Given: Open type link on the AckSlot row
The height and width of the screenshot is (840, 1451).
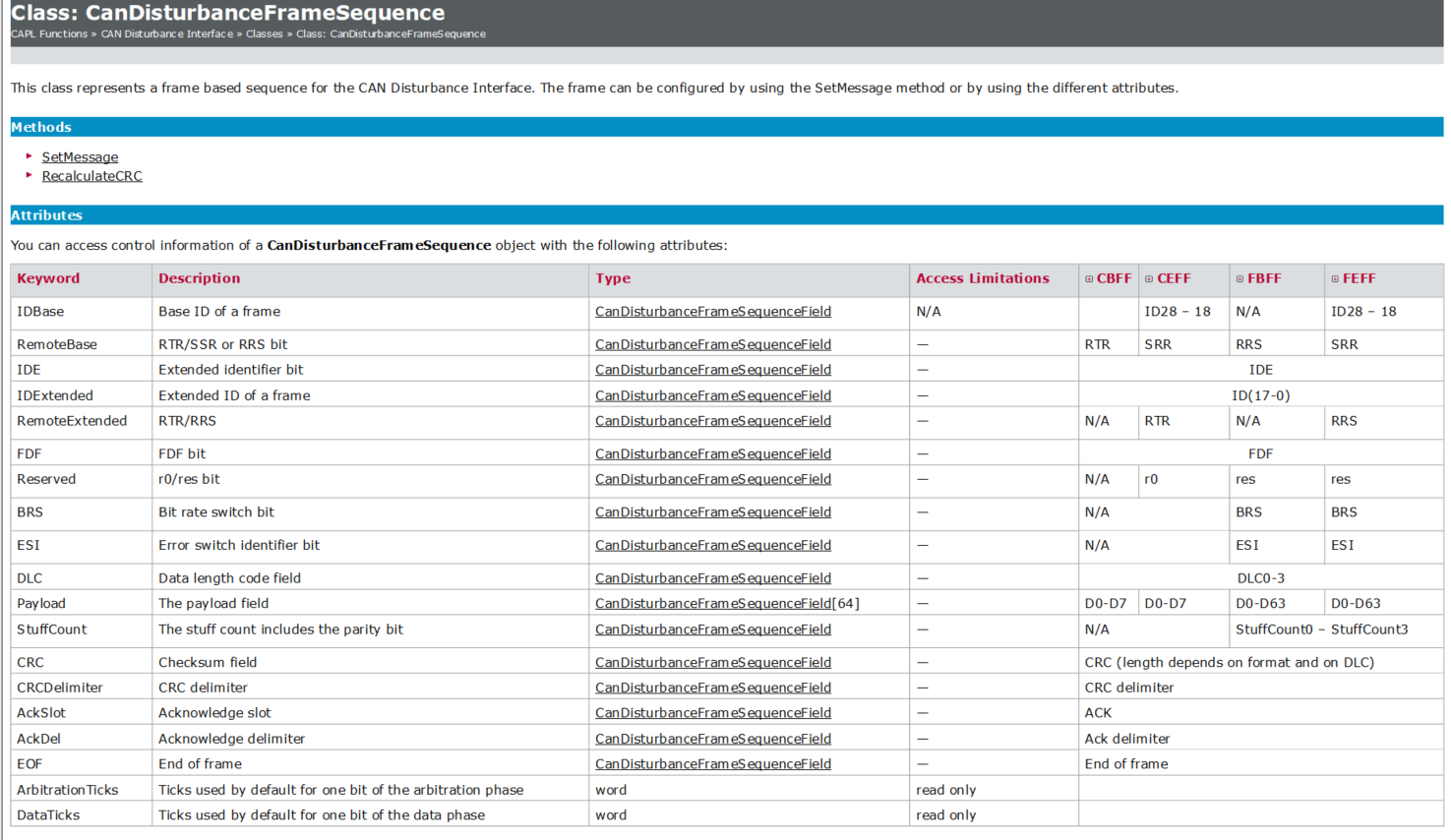Looking at the screenshot, I should pyautogui.click(x=712, y=712).
